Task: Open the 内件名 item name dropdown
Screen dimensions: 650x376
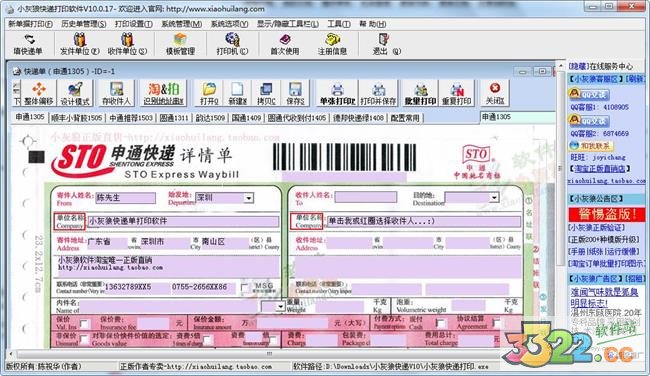Action: coord(281,307)
